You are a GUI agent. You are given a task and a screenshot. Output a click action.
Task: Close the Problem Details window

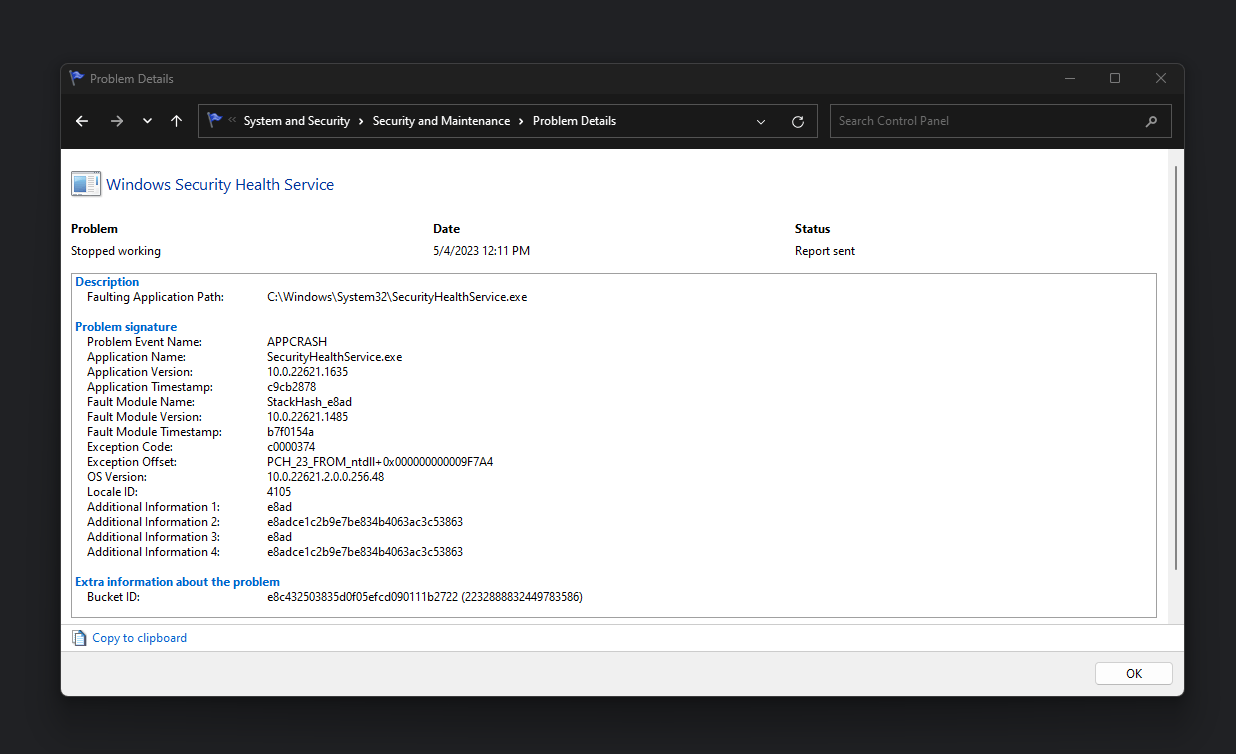pyautogui.click(x=1161, y=78)
